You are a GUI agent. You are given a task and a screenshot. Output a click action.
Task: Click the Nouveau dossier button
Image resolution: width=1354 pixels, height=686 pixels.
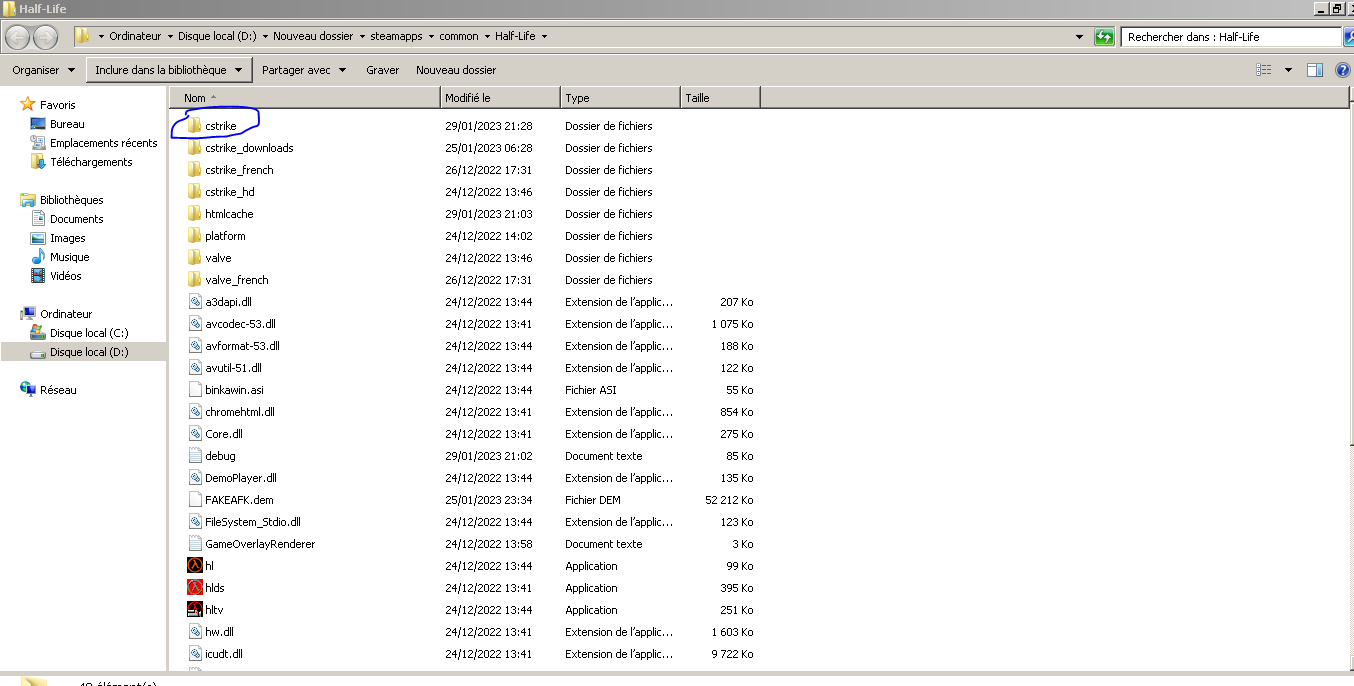pos(456,70)
